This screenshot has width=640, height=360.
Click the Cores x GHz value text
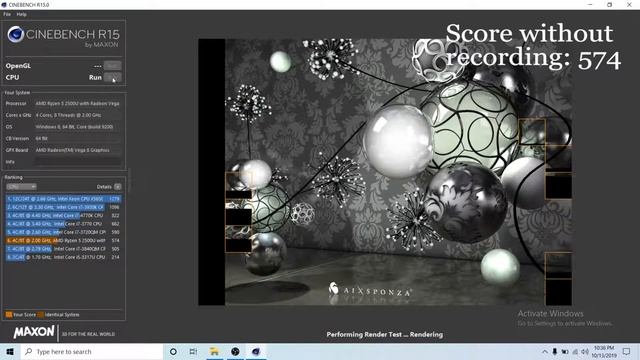click(68, 115)
